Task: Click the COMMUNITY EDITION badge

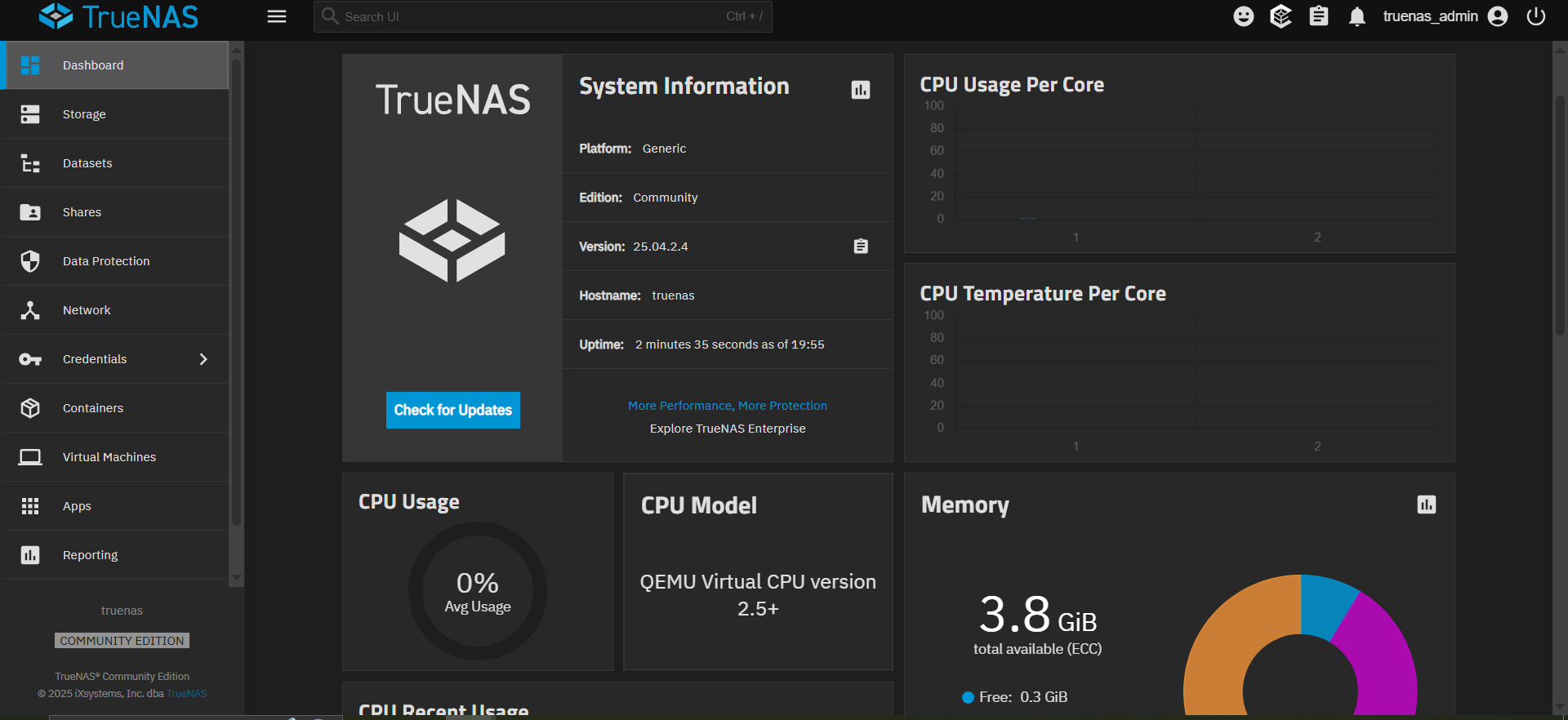Action: click(x=122, y=641)
